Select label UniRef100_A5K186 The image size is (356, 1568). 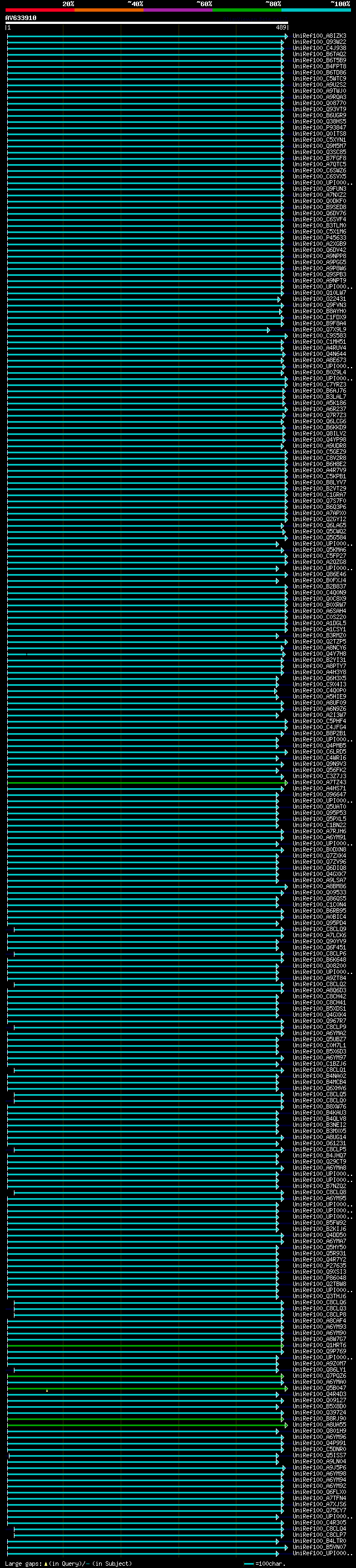[x=319, y=403]
